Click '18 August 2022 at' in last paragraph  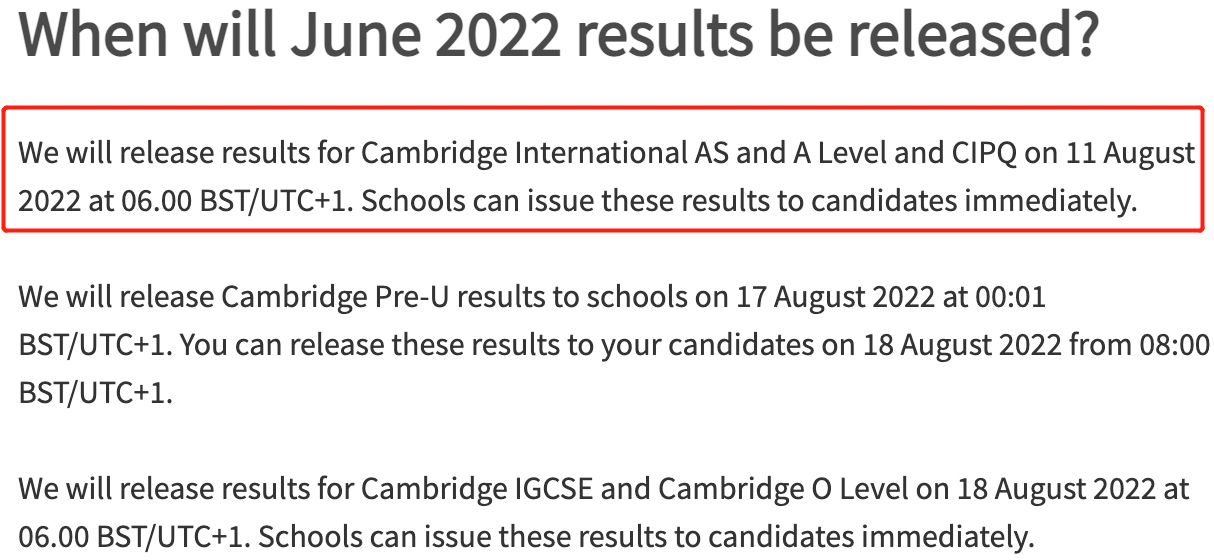(x=1073, y=490)
